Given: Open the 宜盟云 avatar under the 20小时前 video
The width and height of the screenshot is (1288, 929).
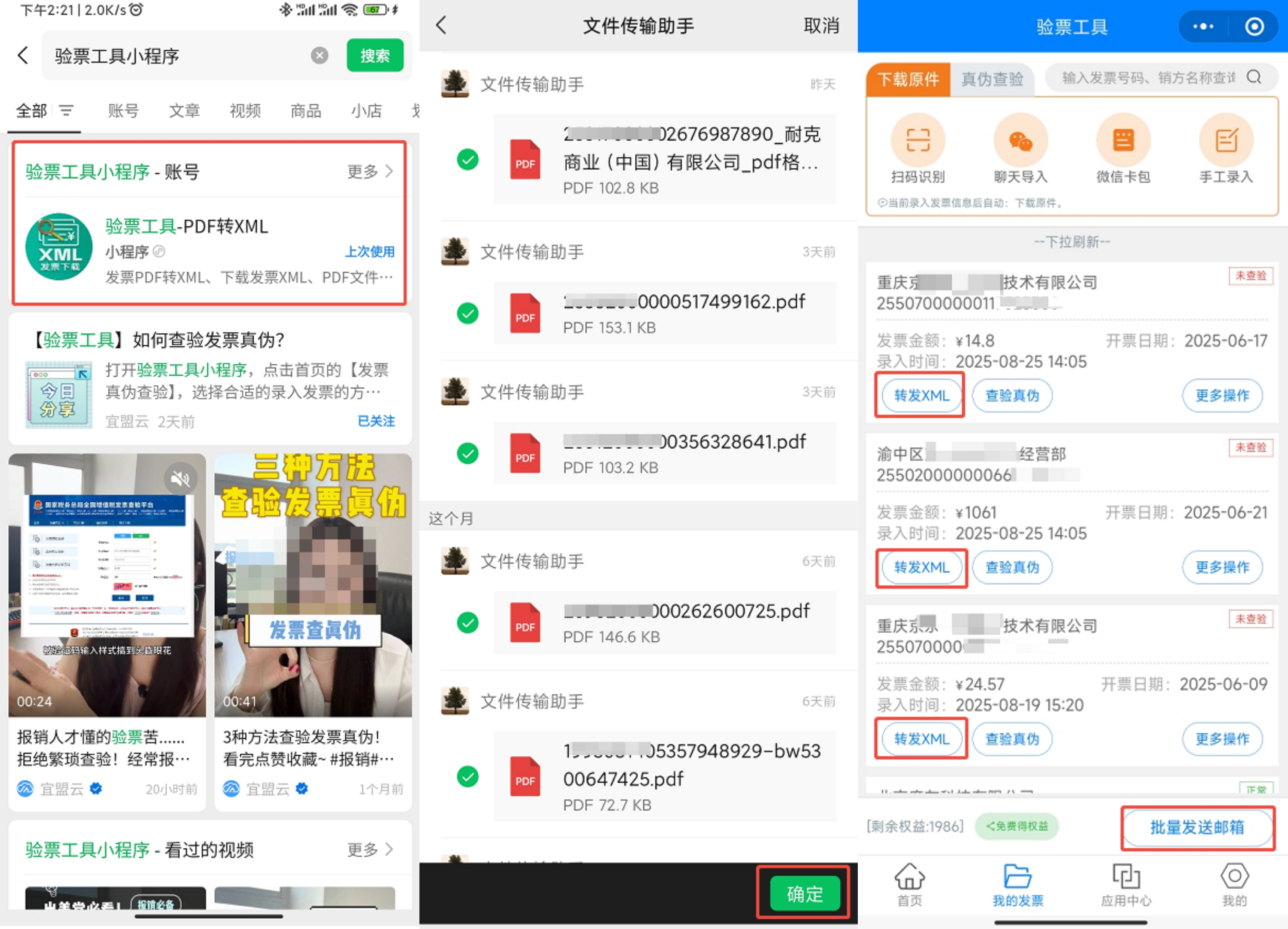Looking at the screenshot, I should click(25, 788).
